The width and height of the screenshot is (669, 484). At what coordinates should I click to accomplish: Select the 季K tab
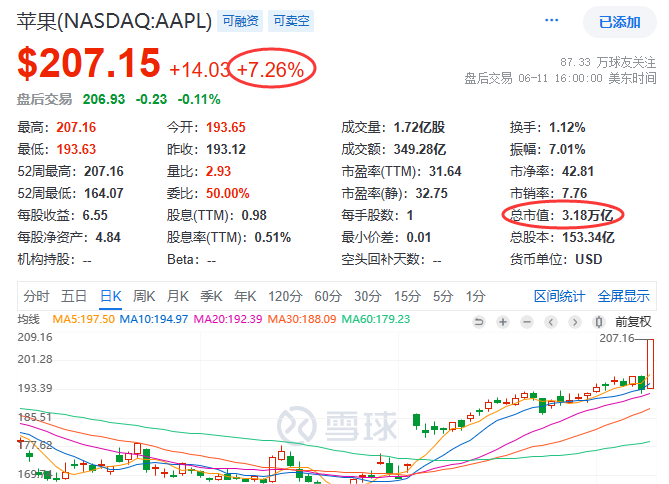211,296
